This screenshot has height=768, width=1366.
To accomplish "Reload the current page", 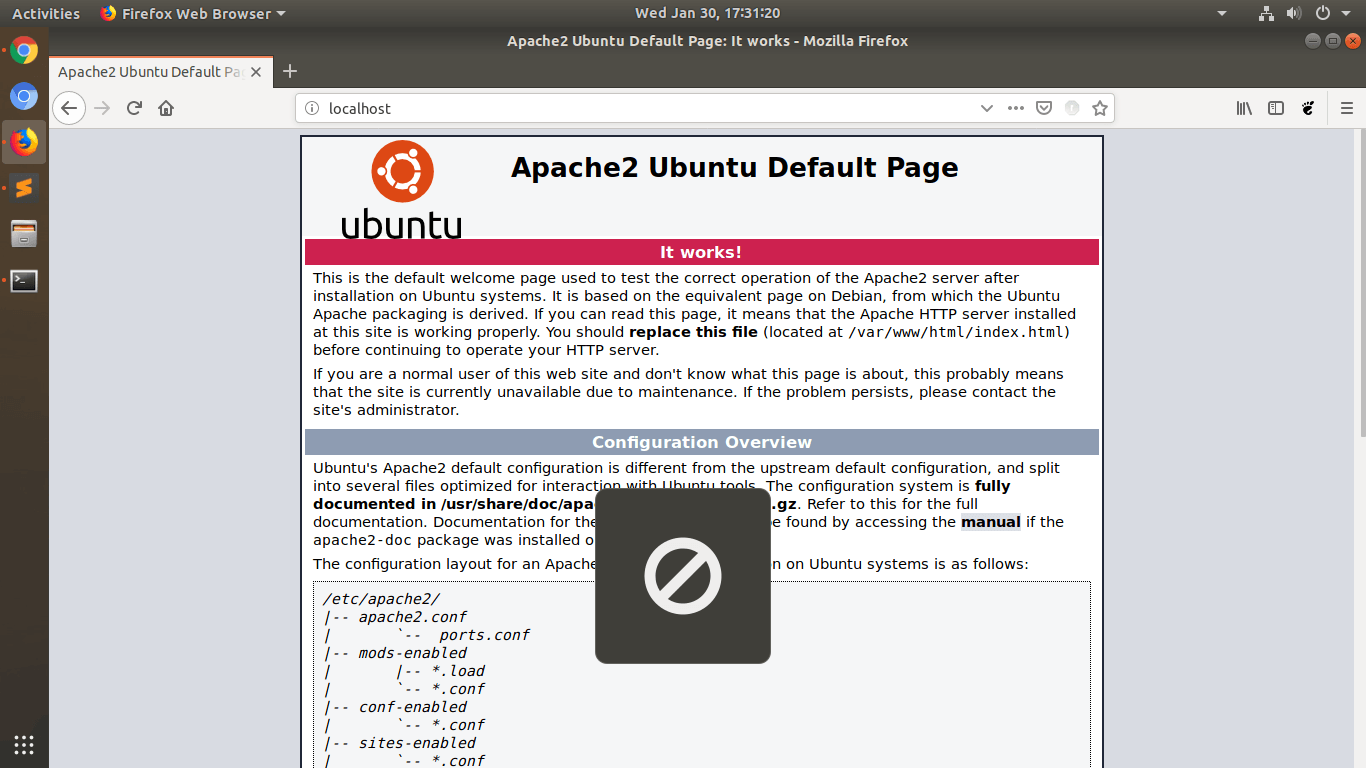I will tap(134, 108).
